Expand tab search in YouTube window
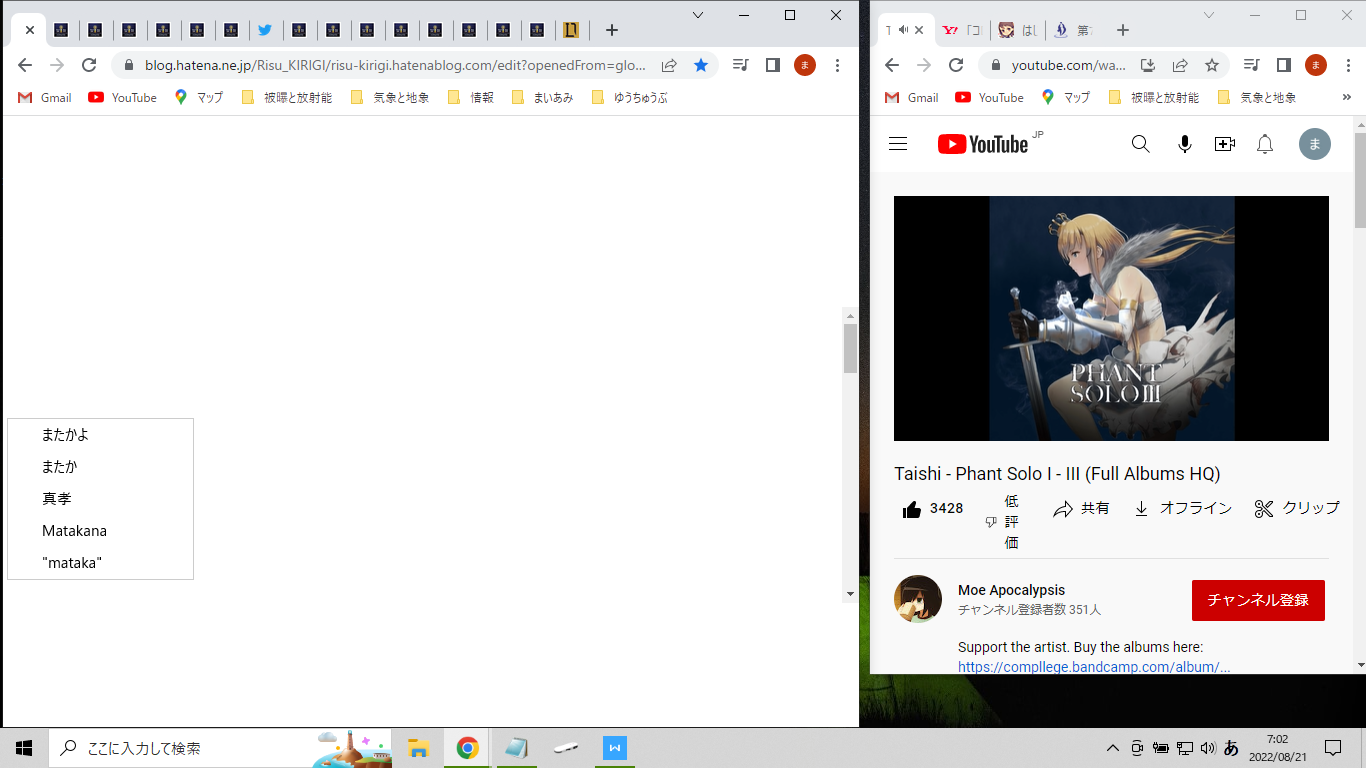Viewport: 1366px width, 768px height. [x=1209, y=15]
